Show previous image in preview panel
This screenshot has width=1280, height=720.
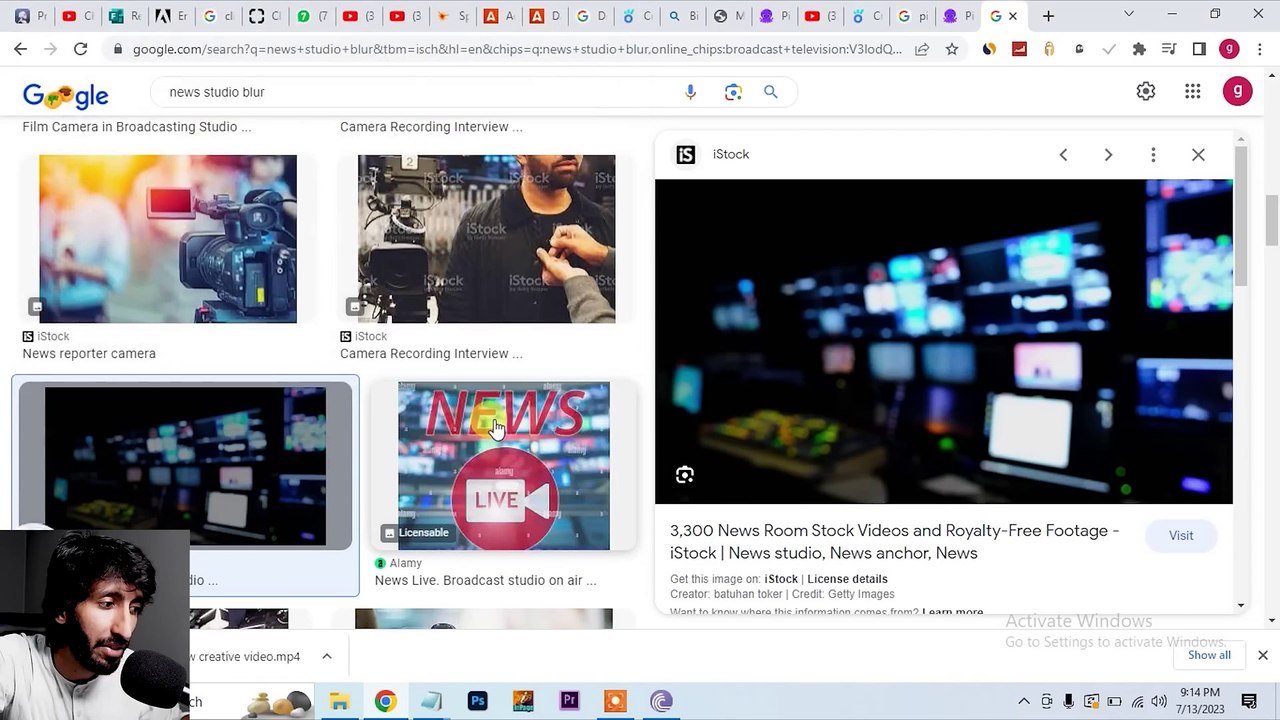point(1063,155)
